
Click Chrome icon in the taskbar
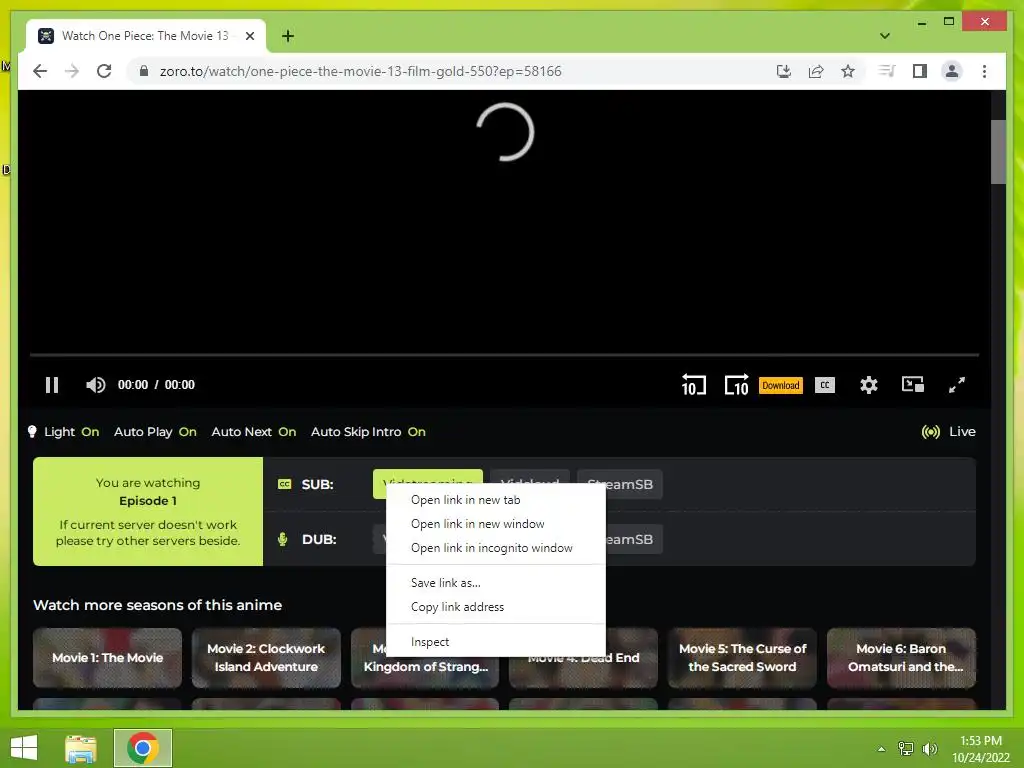[143, 748]
